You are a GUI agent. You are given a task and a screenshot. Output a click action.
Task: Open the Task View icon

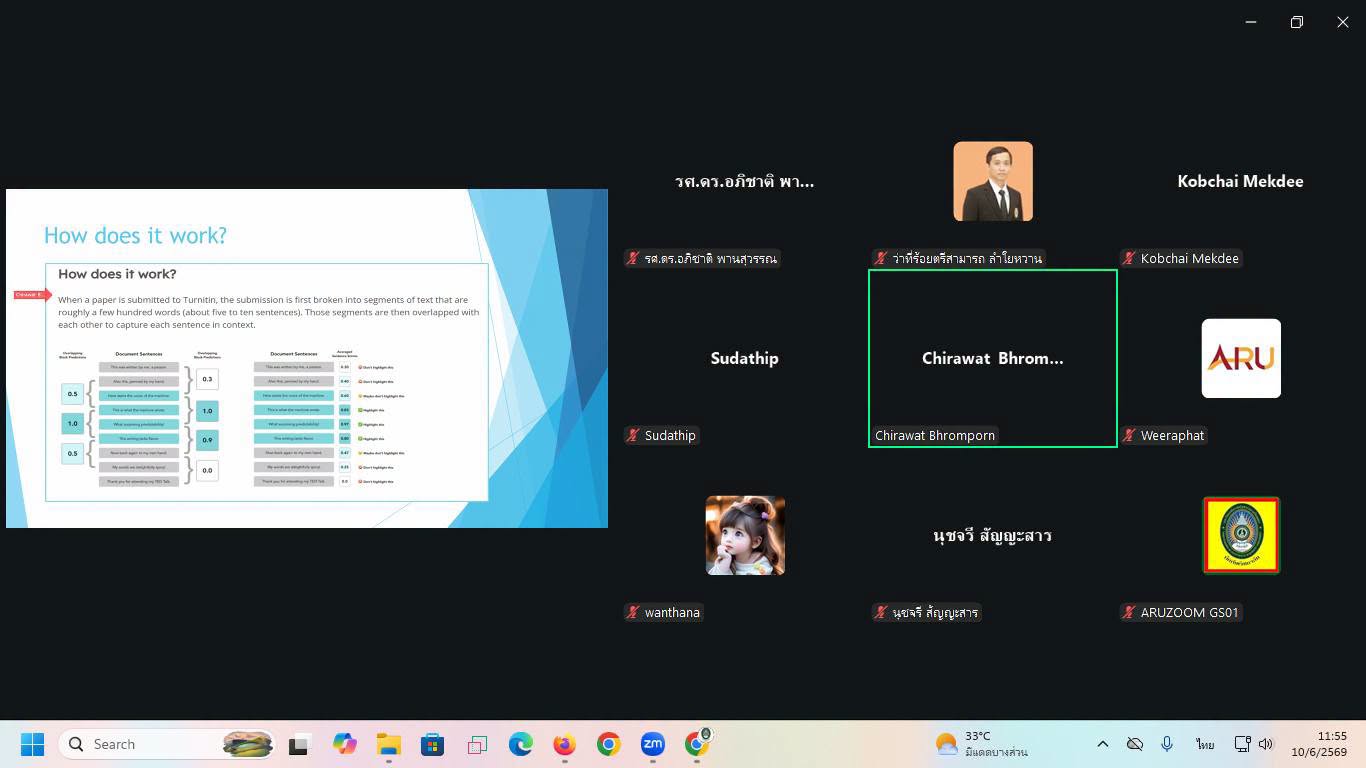click(299, 744)
